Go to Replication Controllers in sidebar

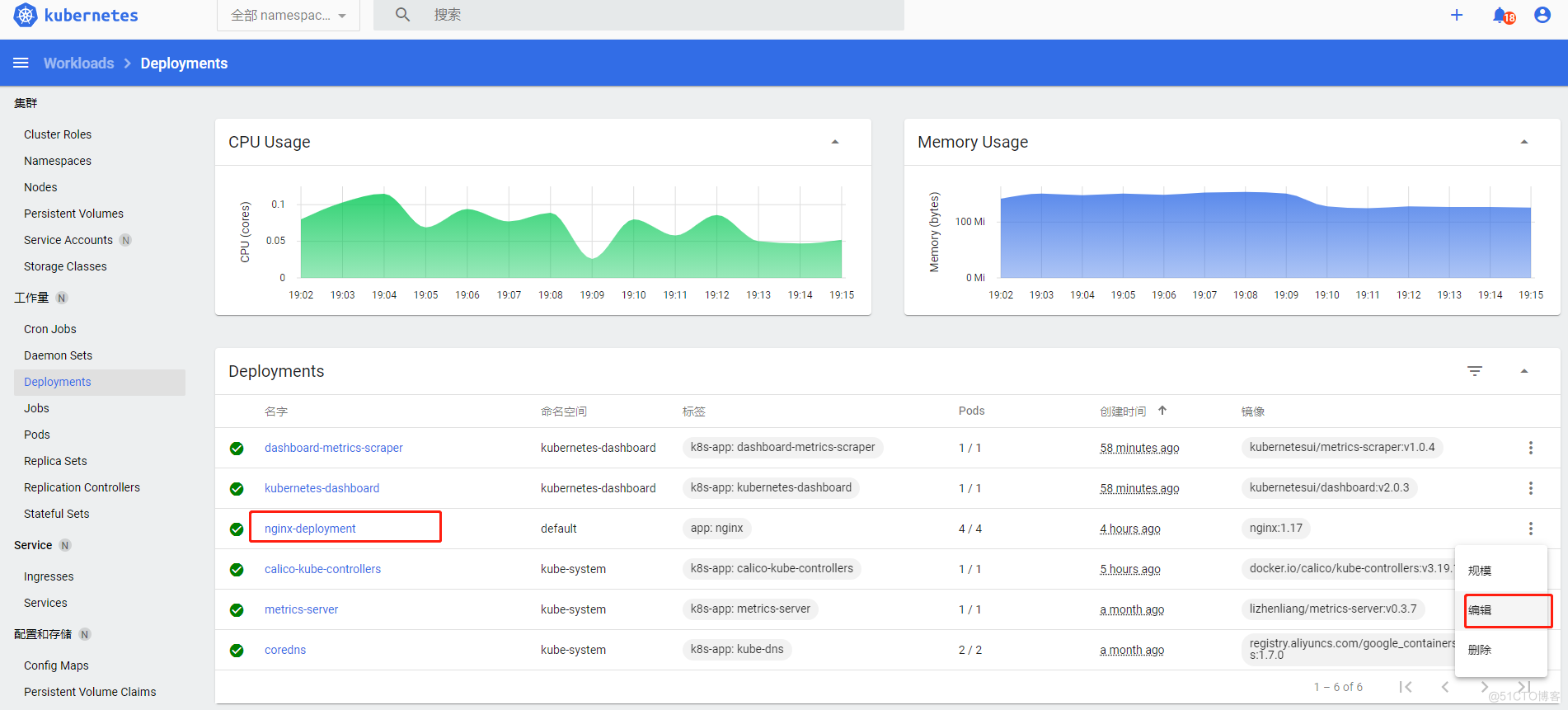tap(82, 487)
